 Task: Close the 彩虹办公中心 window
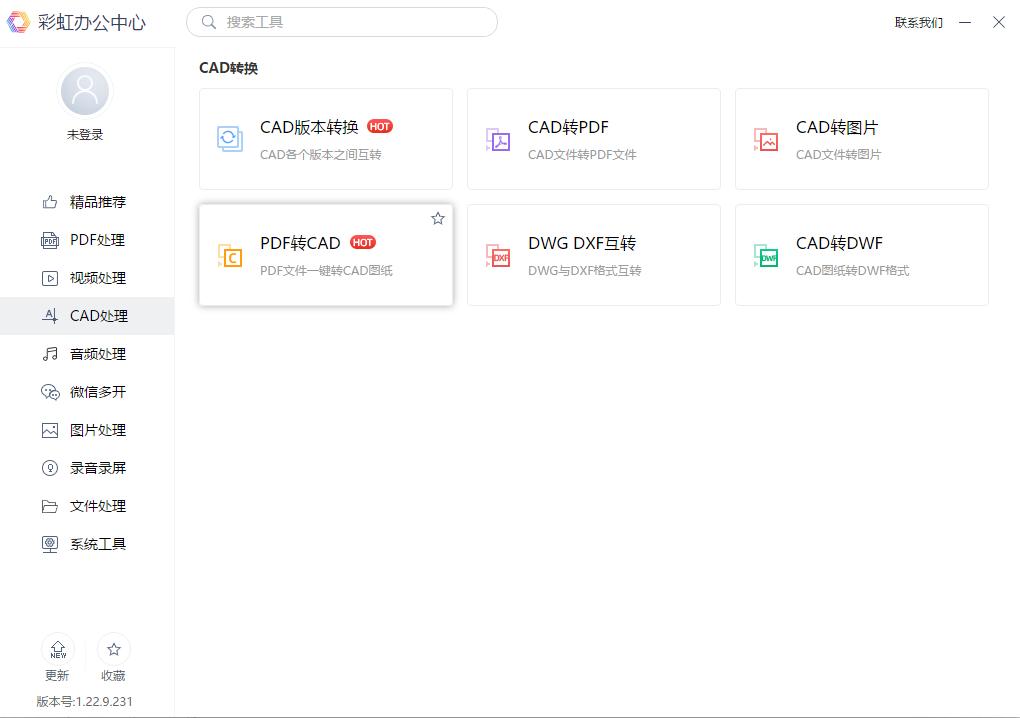tap(999, 22)
